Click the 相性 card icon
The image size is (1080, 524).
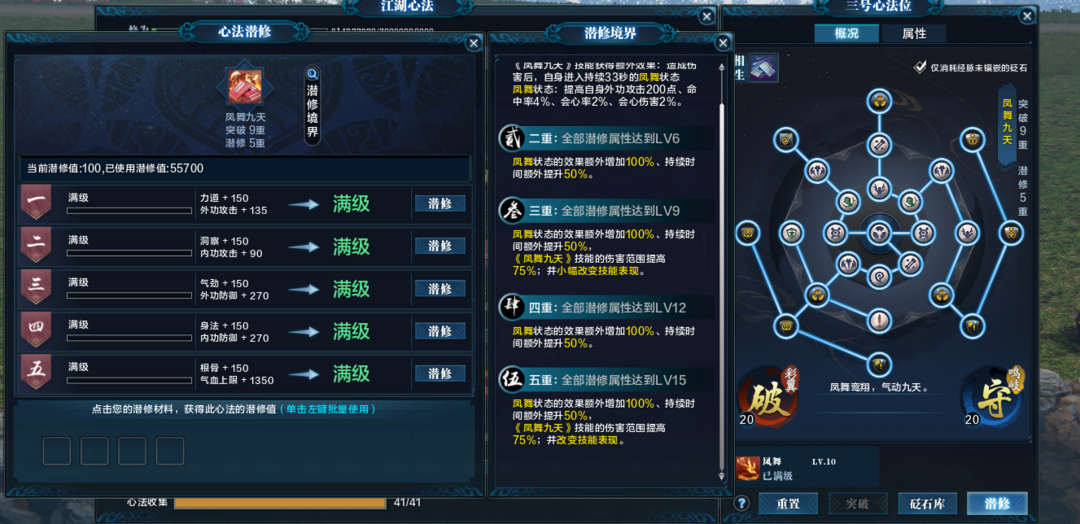pyautogui.click(x=765, y=68)
